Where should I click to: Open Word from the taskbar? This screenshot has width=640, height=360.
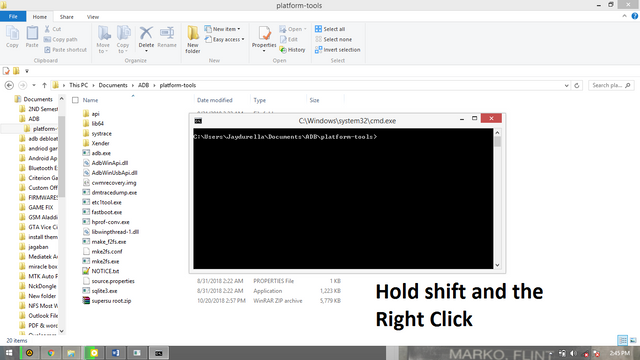[x=115, y=353]
